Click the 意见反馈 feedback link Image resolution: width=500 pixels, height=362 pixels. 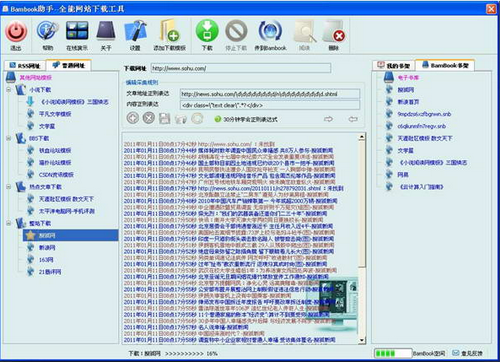472,353
